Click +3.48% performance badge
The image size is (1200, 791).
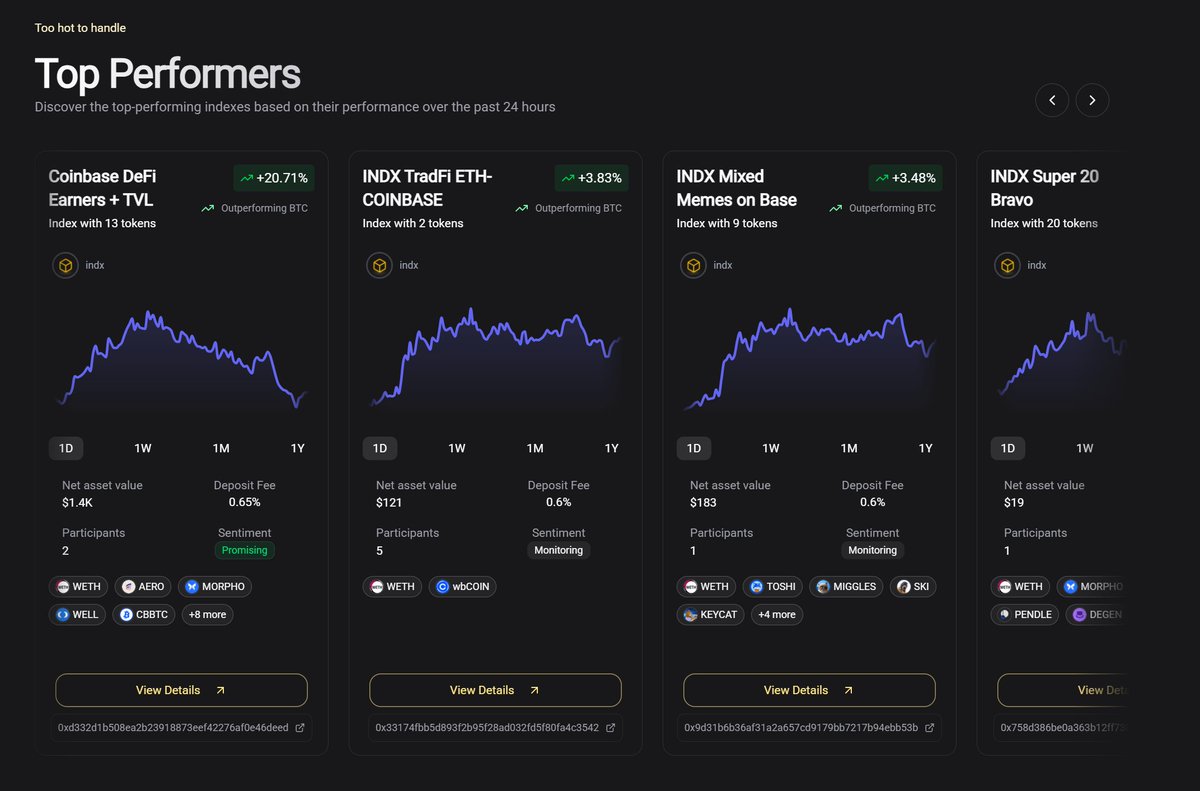point(906,178)
